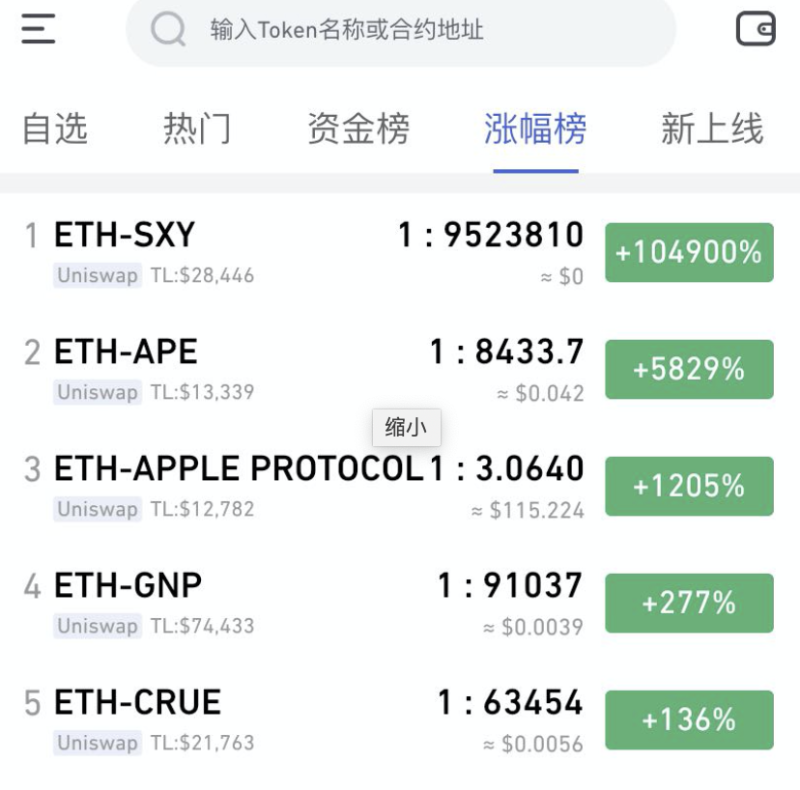Tap the 缩小 button
800x790 pixels.
point(406,428)
